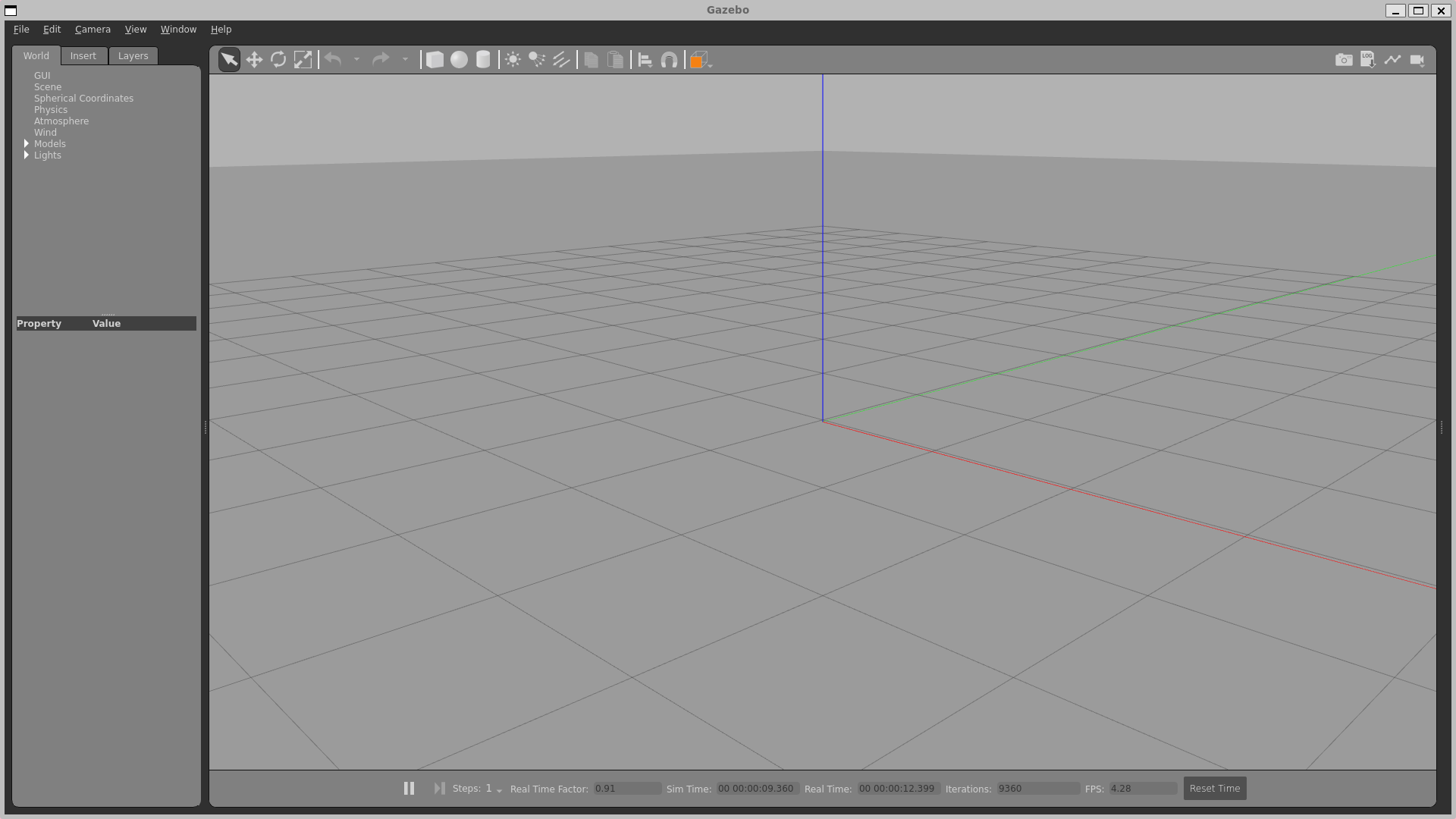Click the Sim Time value field
This screenshot has width=1456, height=819.
758,789
